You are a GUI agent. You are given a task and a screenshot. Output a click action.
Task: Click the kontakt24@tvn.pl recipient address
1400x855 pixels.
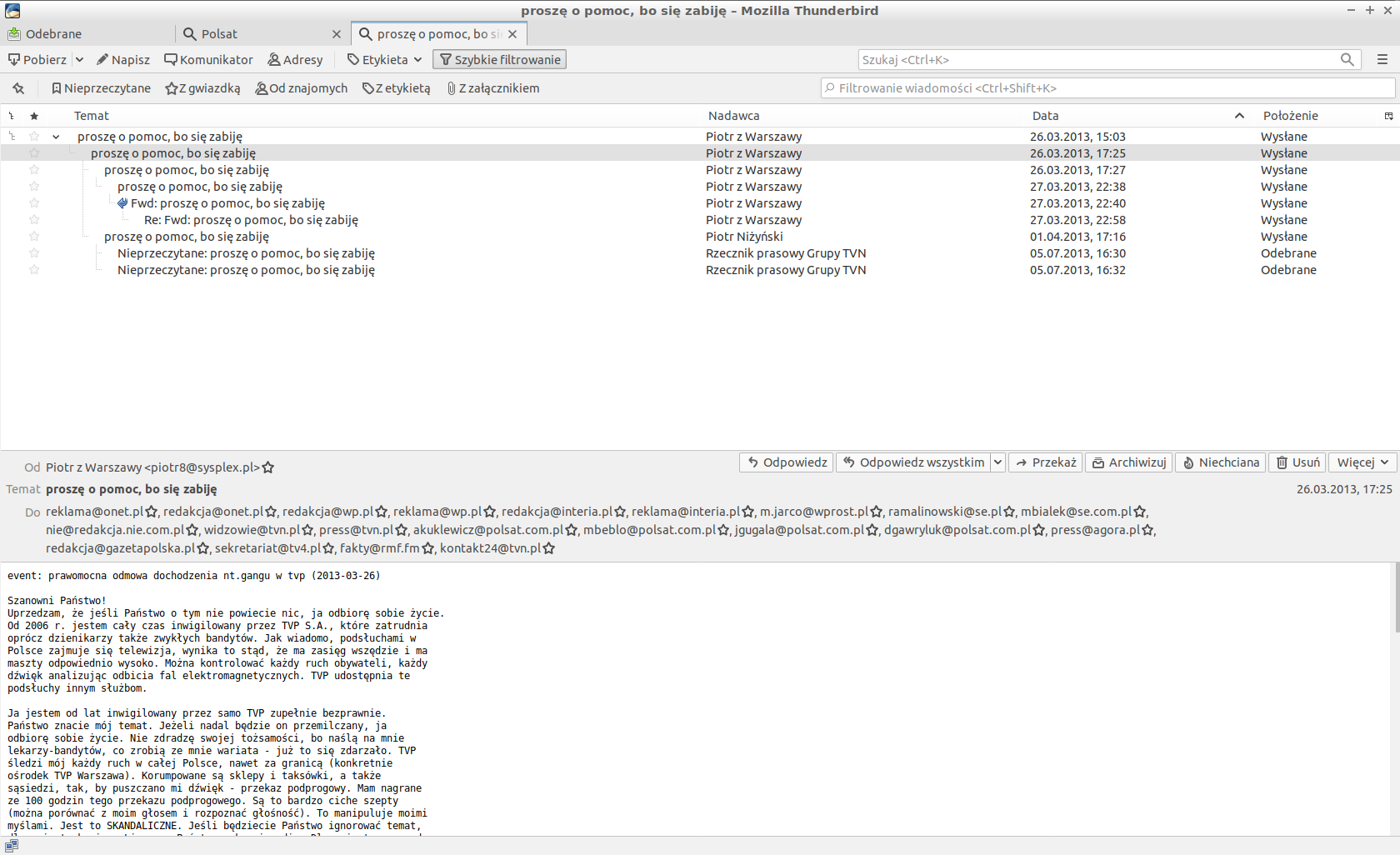pyautogui.click(x=490, y=548)
